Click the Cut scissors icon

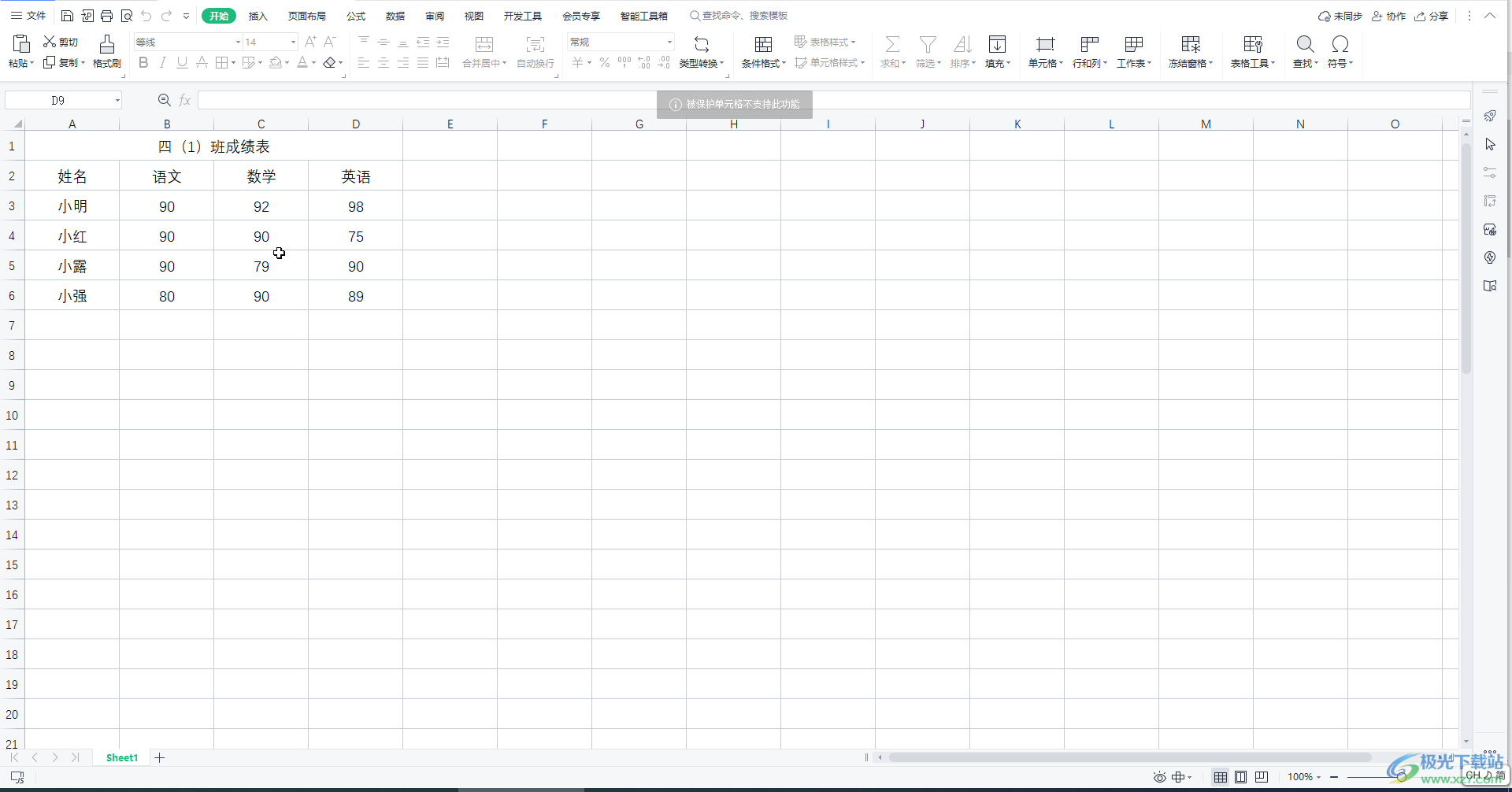(x=50, y=42)
